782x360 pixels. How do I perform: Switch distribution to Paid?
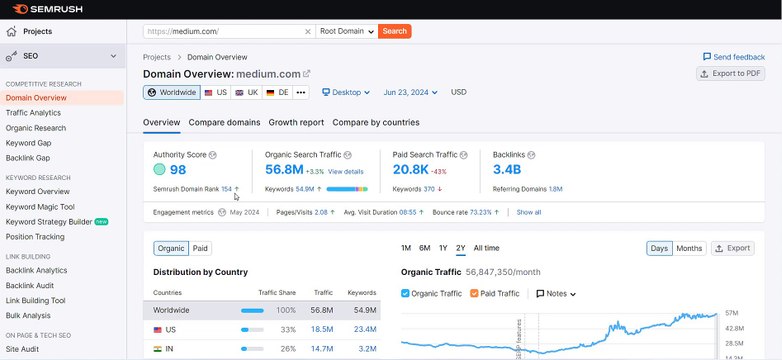tap(200, 248)
